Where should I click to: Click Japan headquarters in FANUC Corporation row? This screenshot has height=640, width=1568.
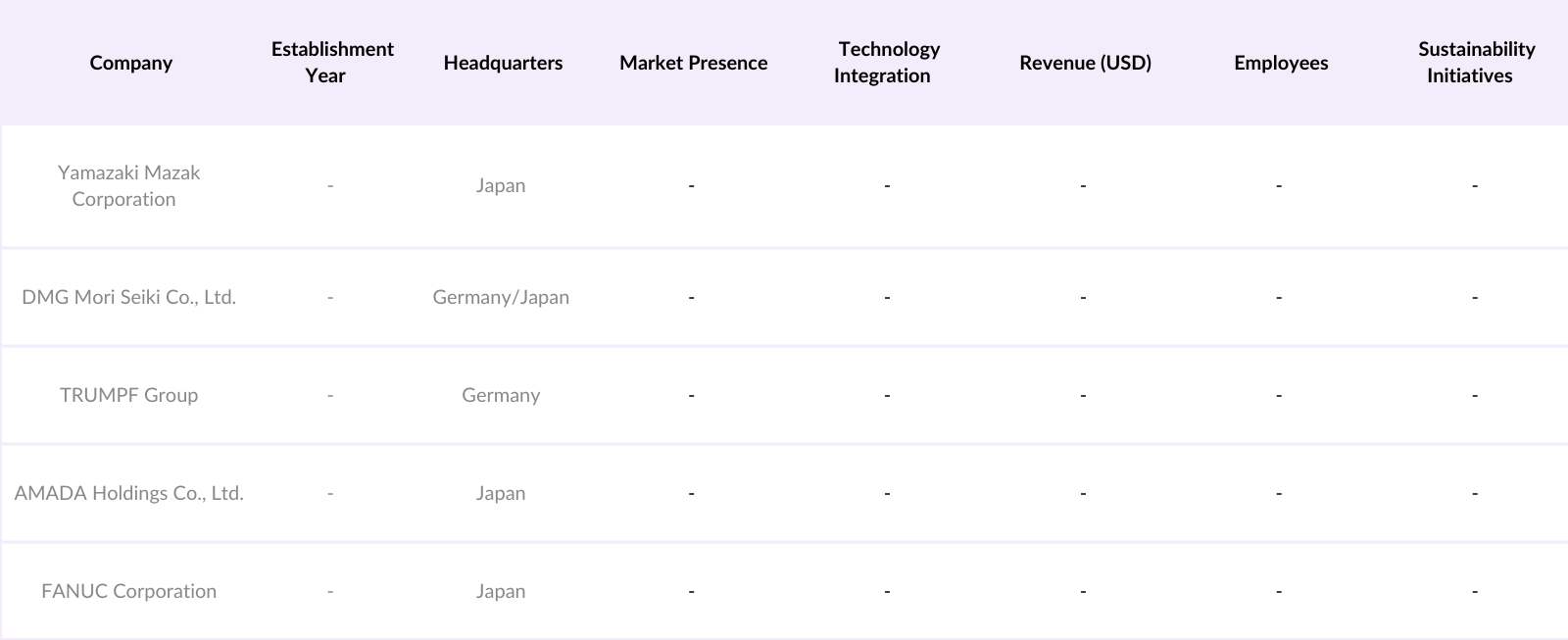point(501,591)
